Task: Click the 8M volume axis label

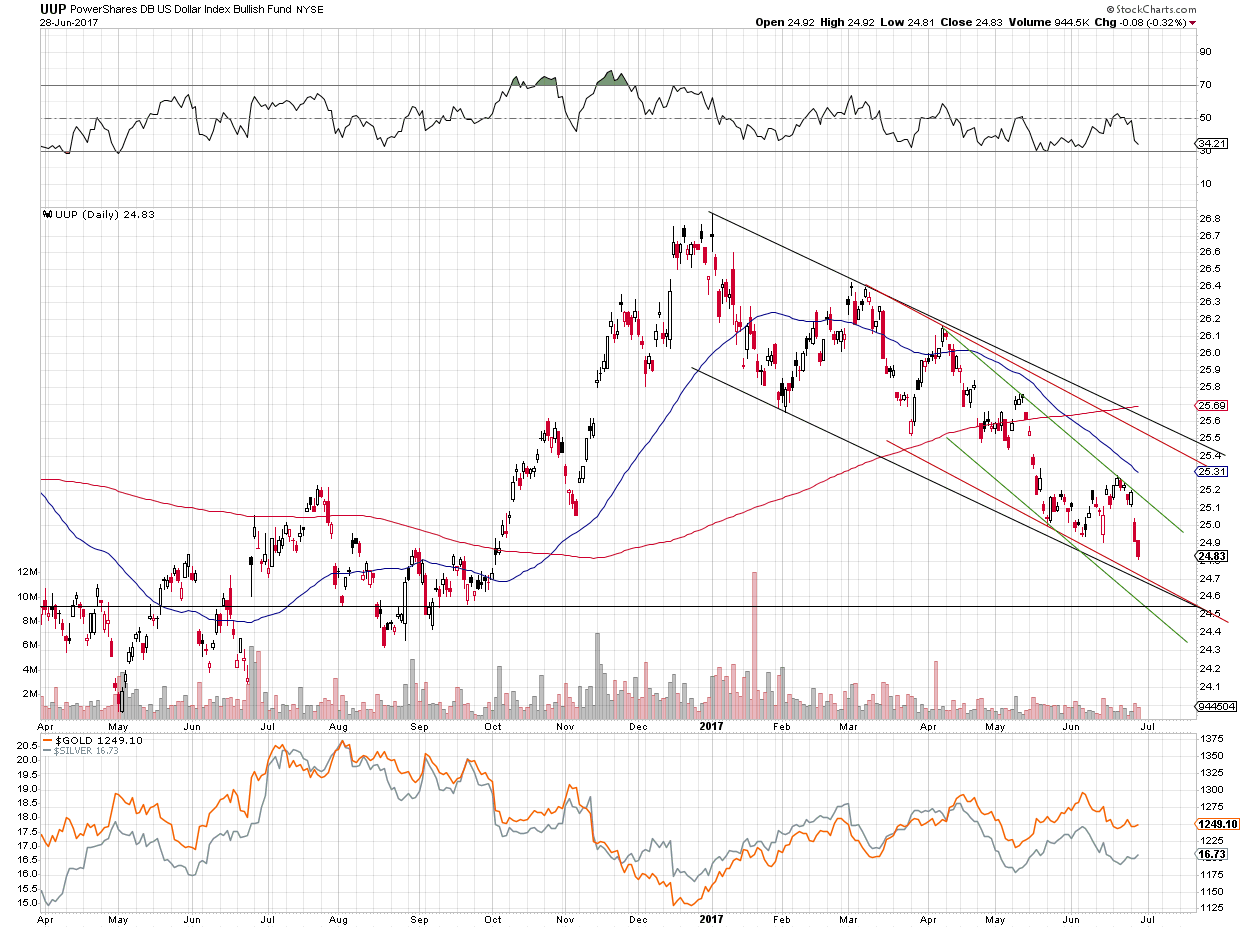Action: pyautogui.click(x=31, y=621)
